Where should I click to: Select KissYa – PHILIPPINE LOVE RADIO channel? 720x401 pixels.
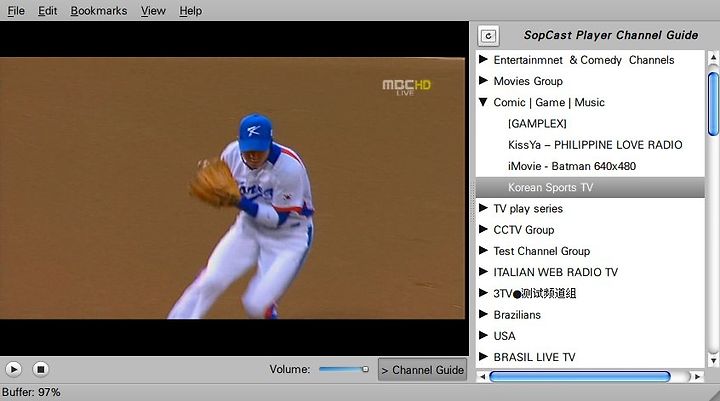tap(595, 145)
